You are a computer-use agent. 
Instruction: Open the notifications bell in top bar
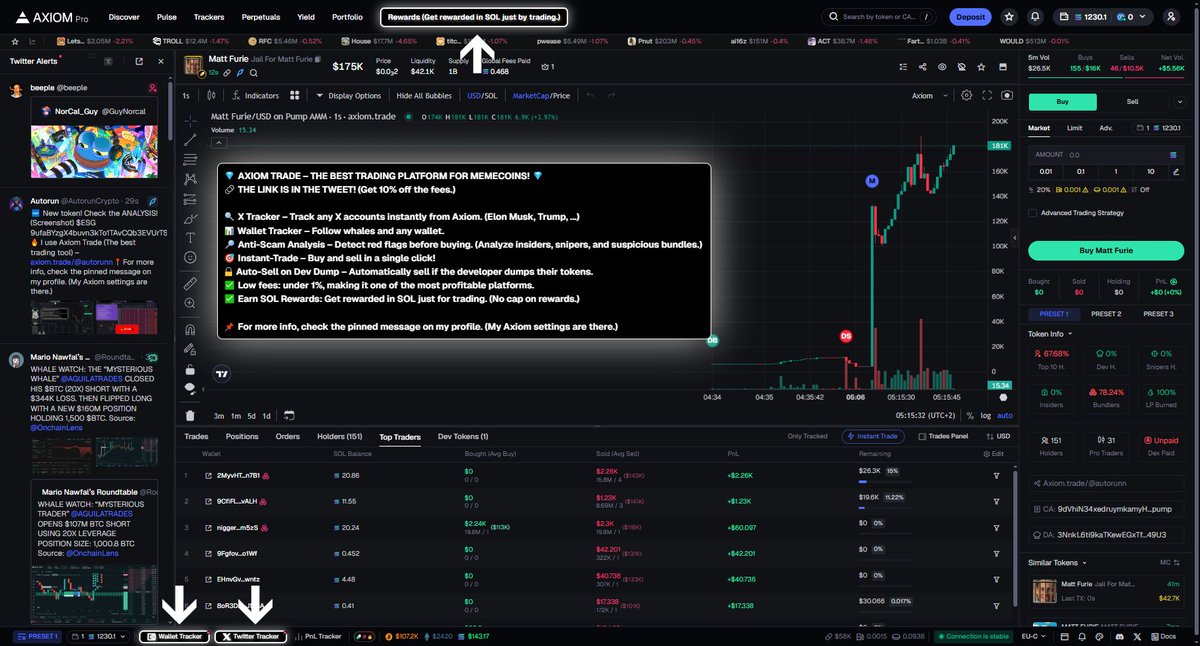click(x=1035, y=17)
